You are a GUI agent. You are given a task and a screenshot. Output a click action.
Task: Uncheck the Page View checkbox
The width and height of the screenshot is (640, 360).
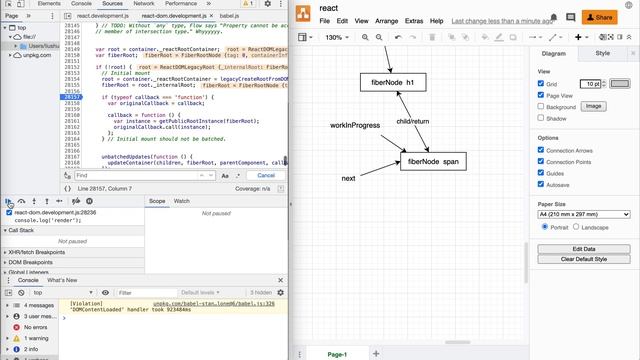(541, 95)
